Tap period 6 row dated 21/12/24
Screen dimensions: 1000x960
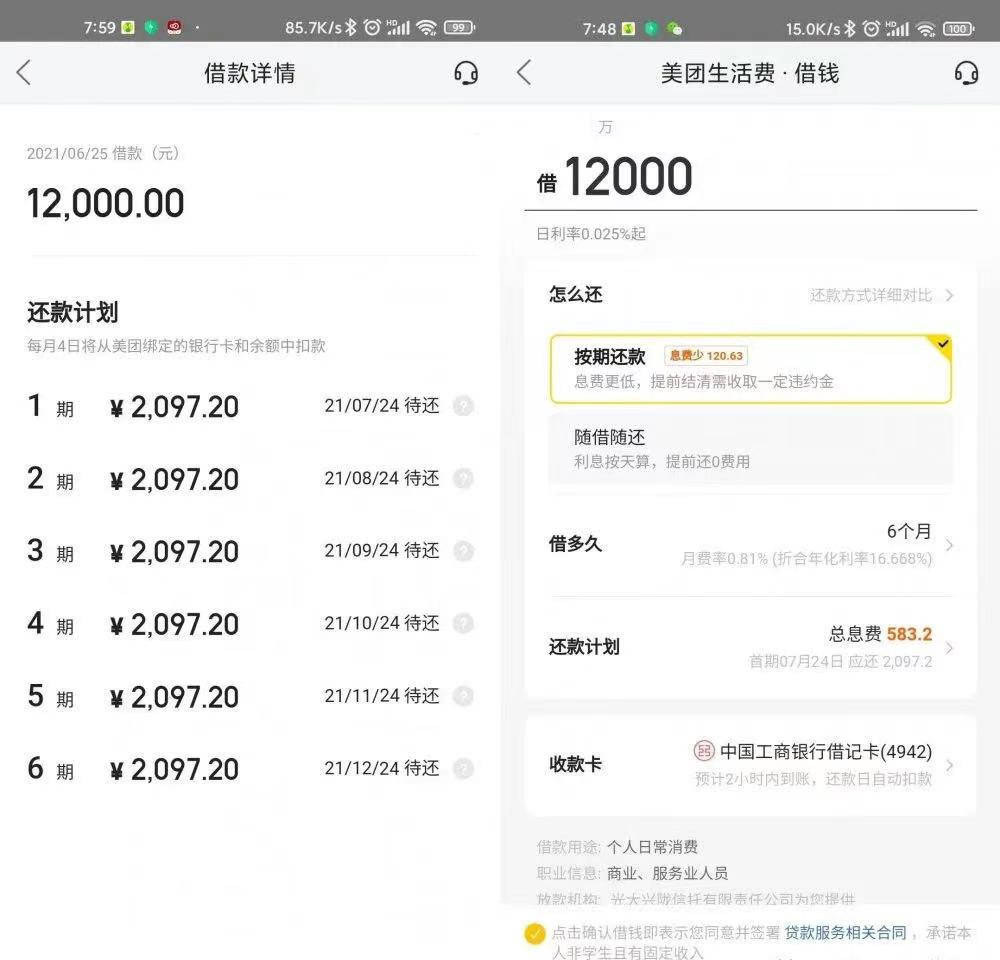250,769
